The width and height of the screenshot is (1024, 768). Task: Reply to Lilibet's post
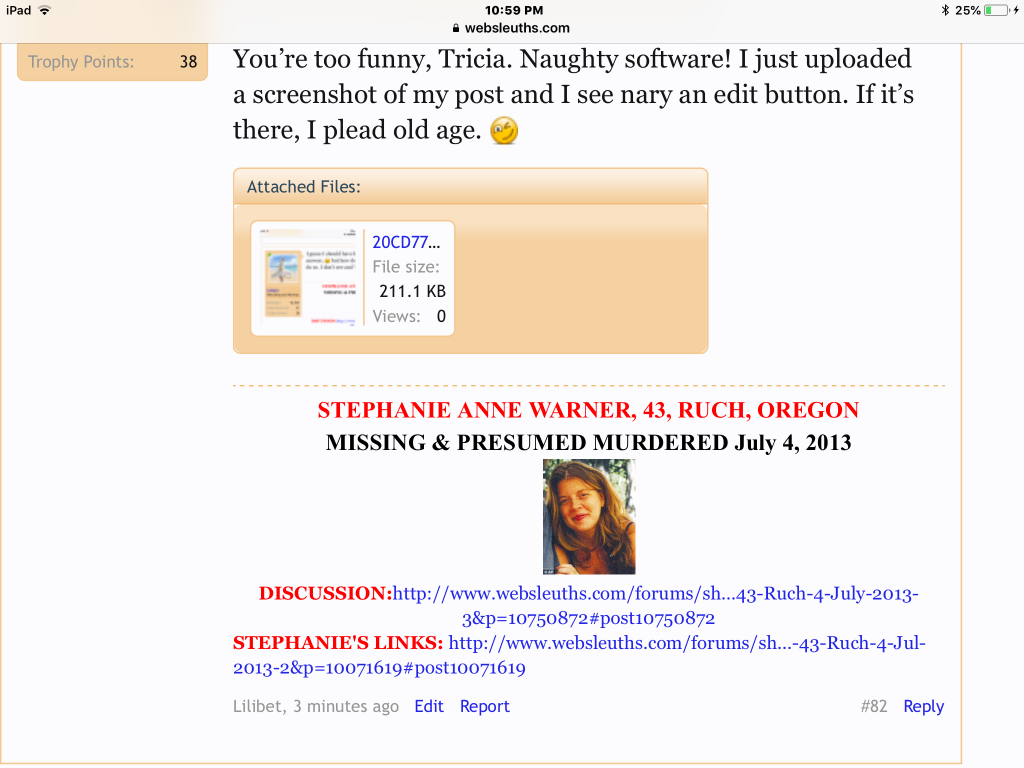(923, 706)
